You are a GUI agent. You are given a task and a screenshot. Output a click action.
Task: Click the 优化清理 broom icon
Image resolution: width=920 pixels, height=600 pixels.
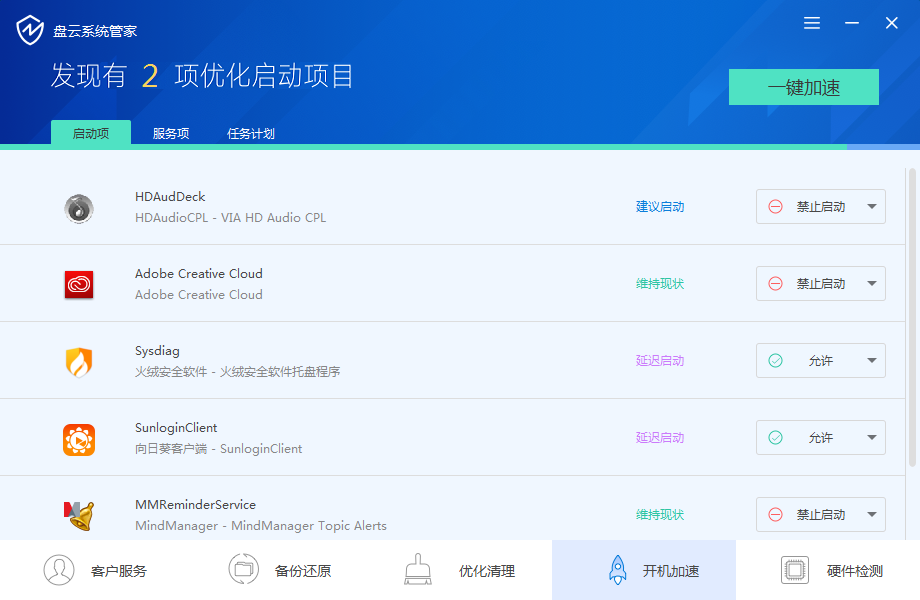[x=418, y=569]
